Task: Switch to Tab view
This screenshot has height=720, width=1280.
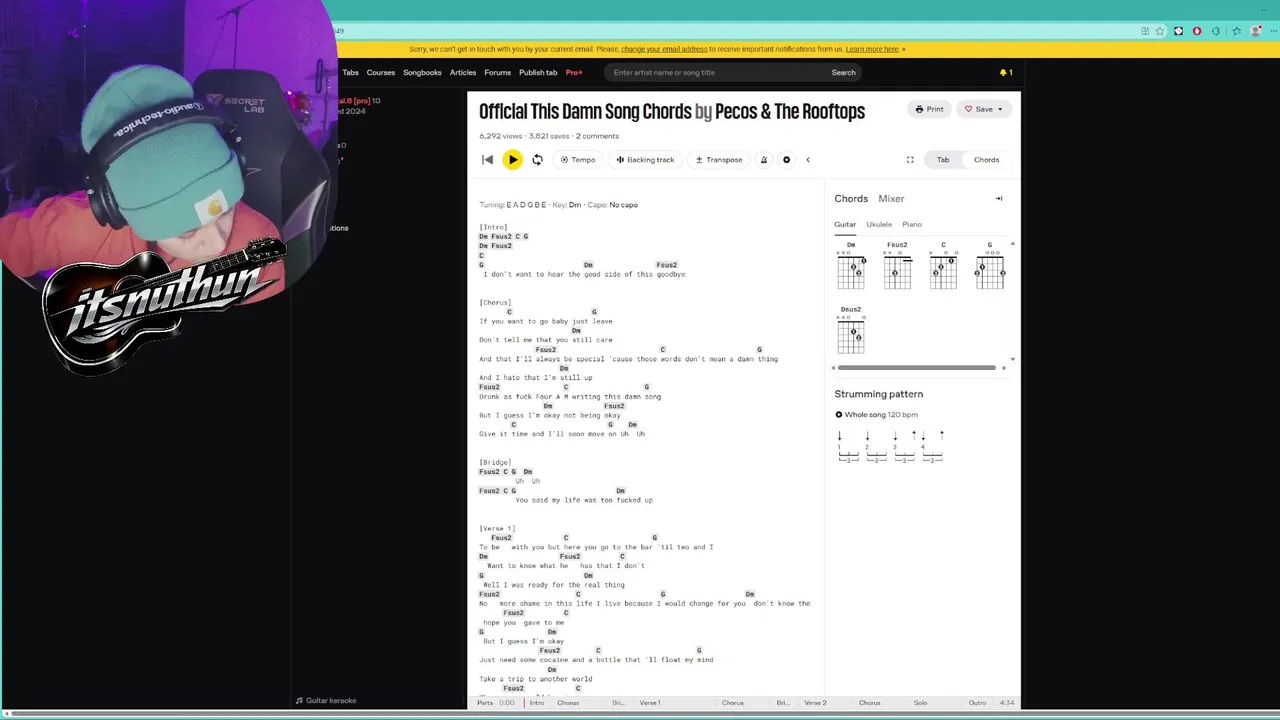Action: pos(943,160)
